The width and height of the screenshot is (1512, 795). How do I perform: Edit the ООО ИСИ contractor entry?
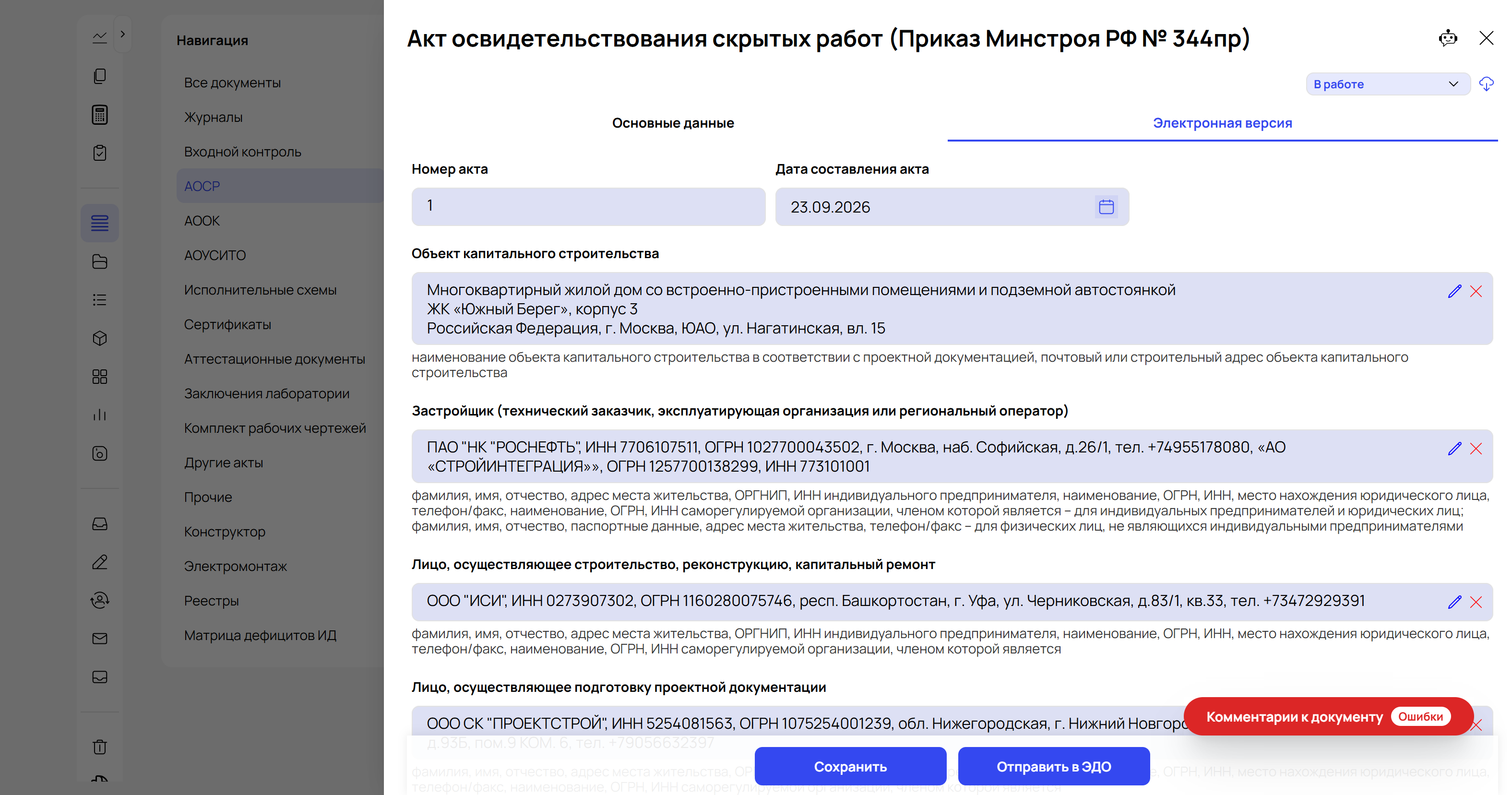pos(1454,603)
